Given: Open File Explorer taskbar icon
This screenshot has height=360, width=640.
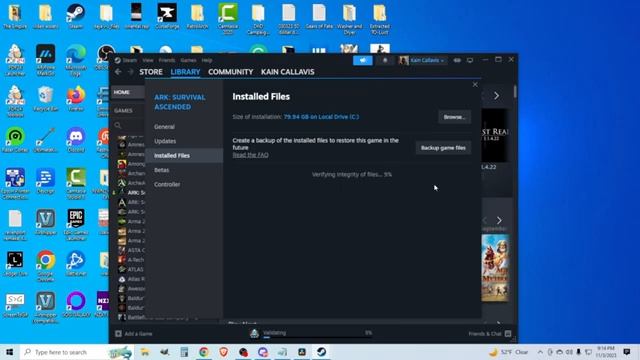Looking at the screenshot, I should [145, 352].
